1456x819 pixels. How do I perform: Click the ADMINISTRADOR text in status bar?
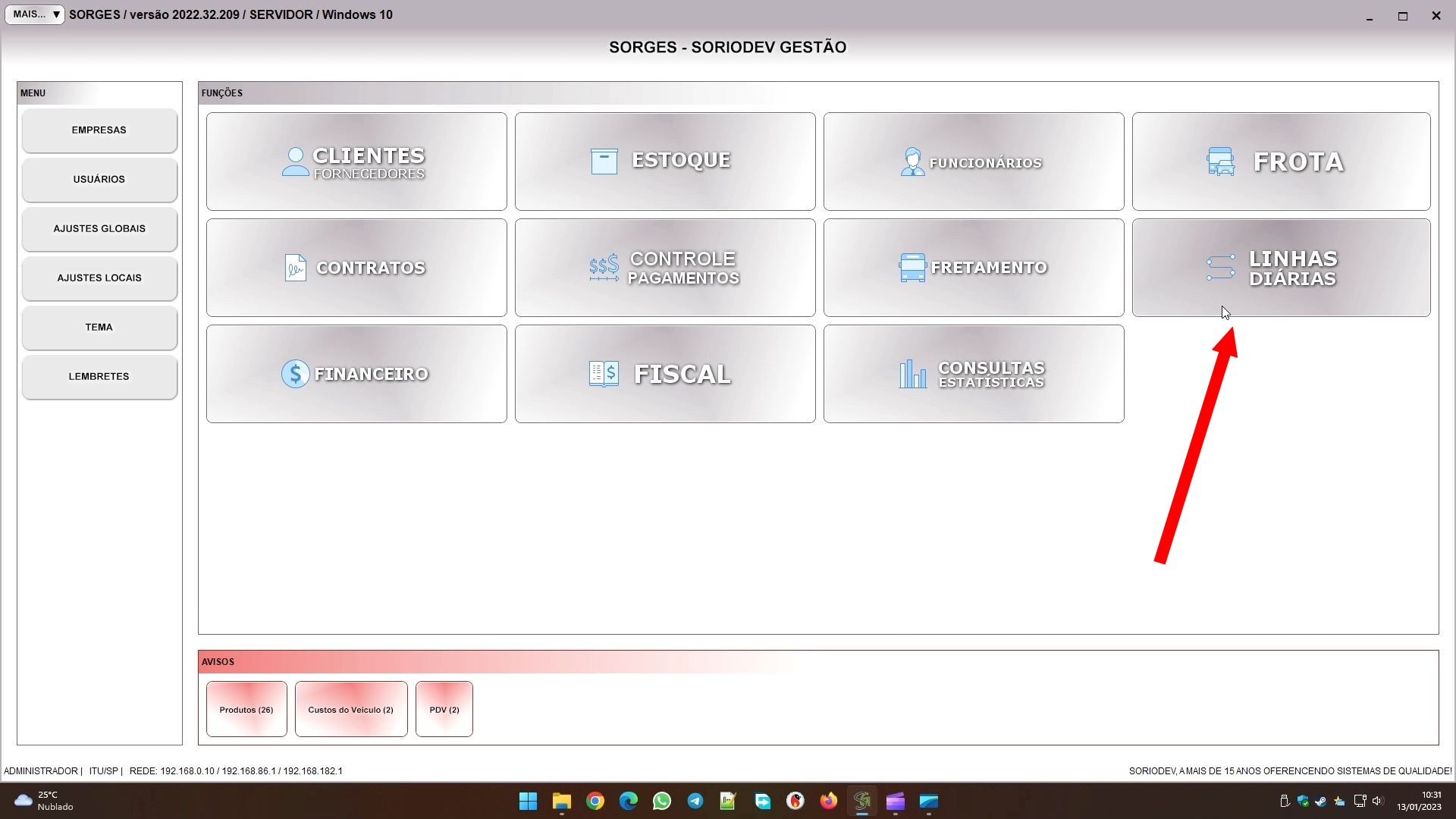pyautogui.click(x=41, y=771)
